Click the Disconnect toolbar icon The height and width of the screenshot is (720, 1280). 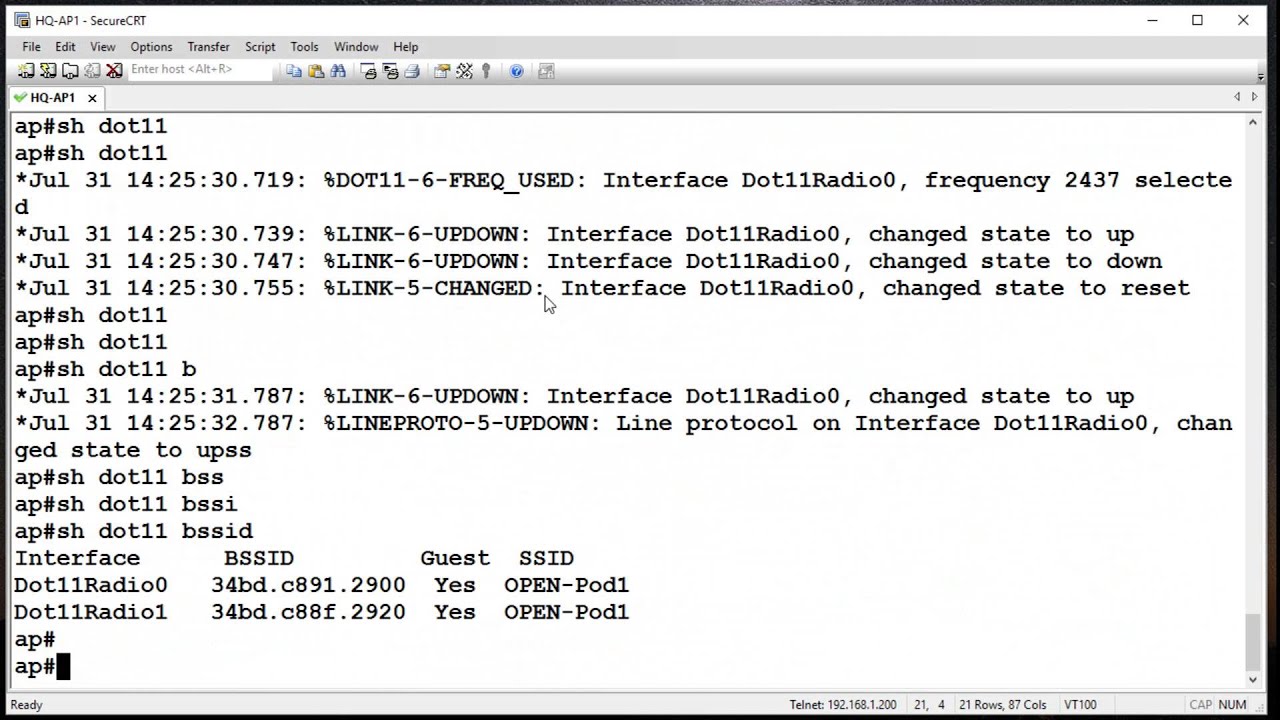tap(114, 71)
